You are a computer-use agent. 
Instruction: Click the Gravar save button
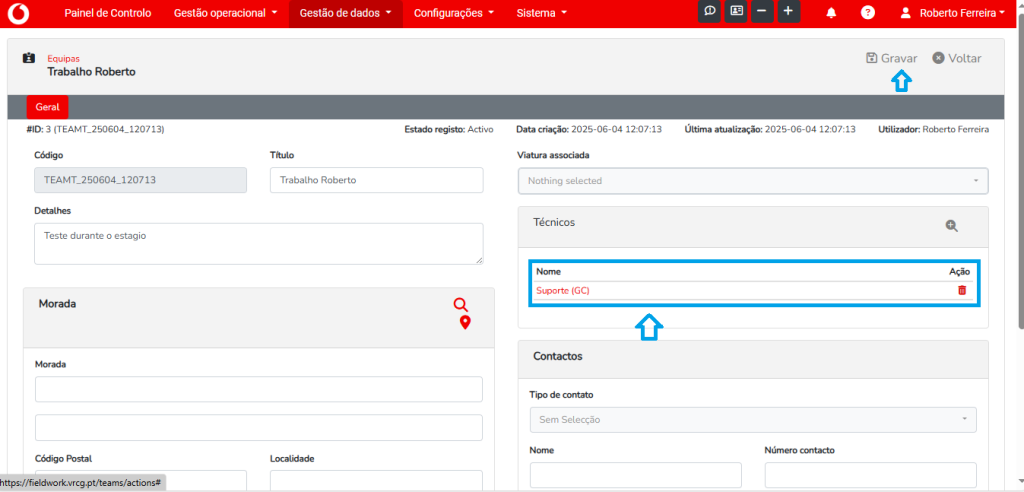click(x=891, y=58)
